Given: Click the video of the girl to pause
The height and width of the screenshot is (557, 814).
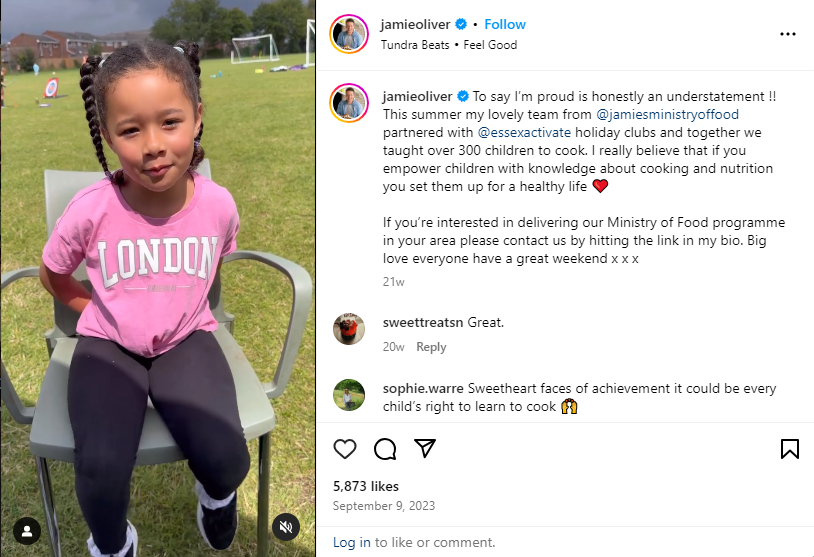Looking at the screenshot, I should [x=157, y=278].
